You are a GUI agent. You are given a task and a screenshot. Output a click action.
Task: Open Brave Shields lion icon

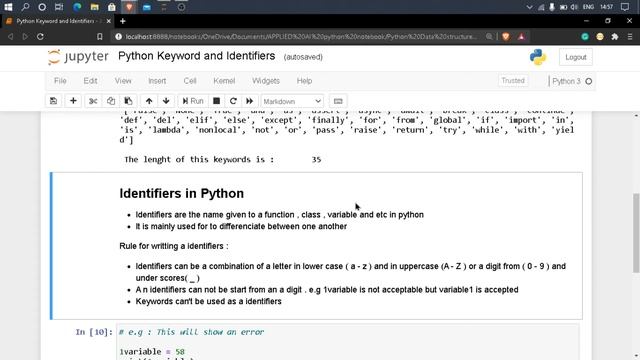[x=506, y=37]
